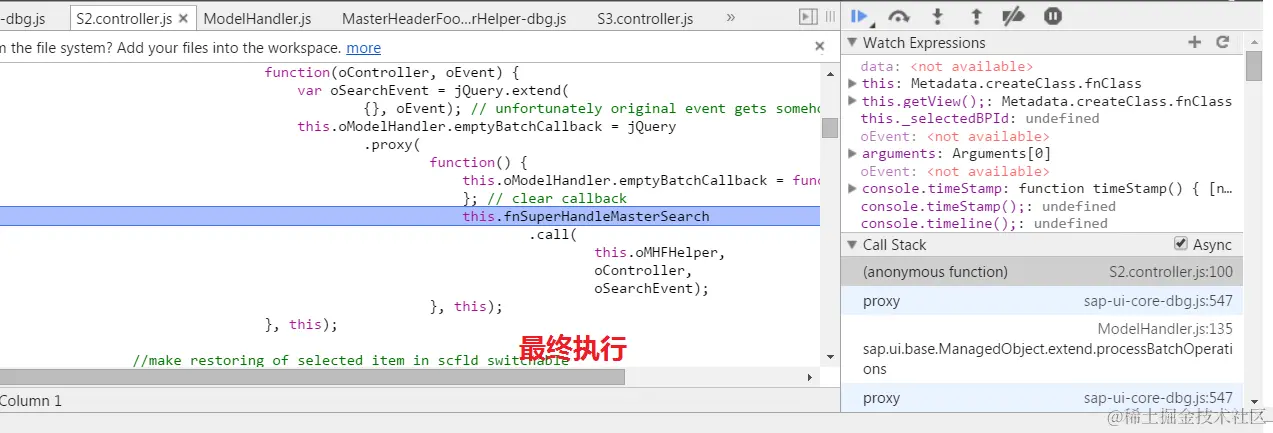This screenshot has width=1273, height=433.
Task: Toggle pause on exceptions
Action: (x=1053, y=16)
